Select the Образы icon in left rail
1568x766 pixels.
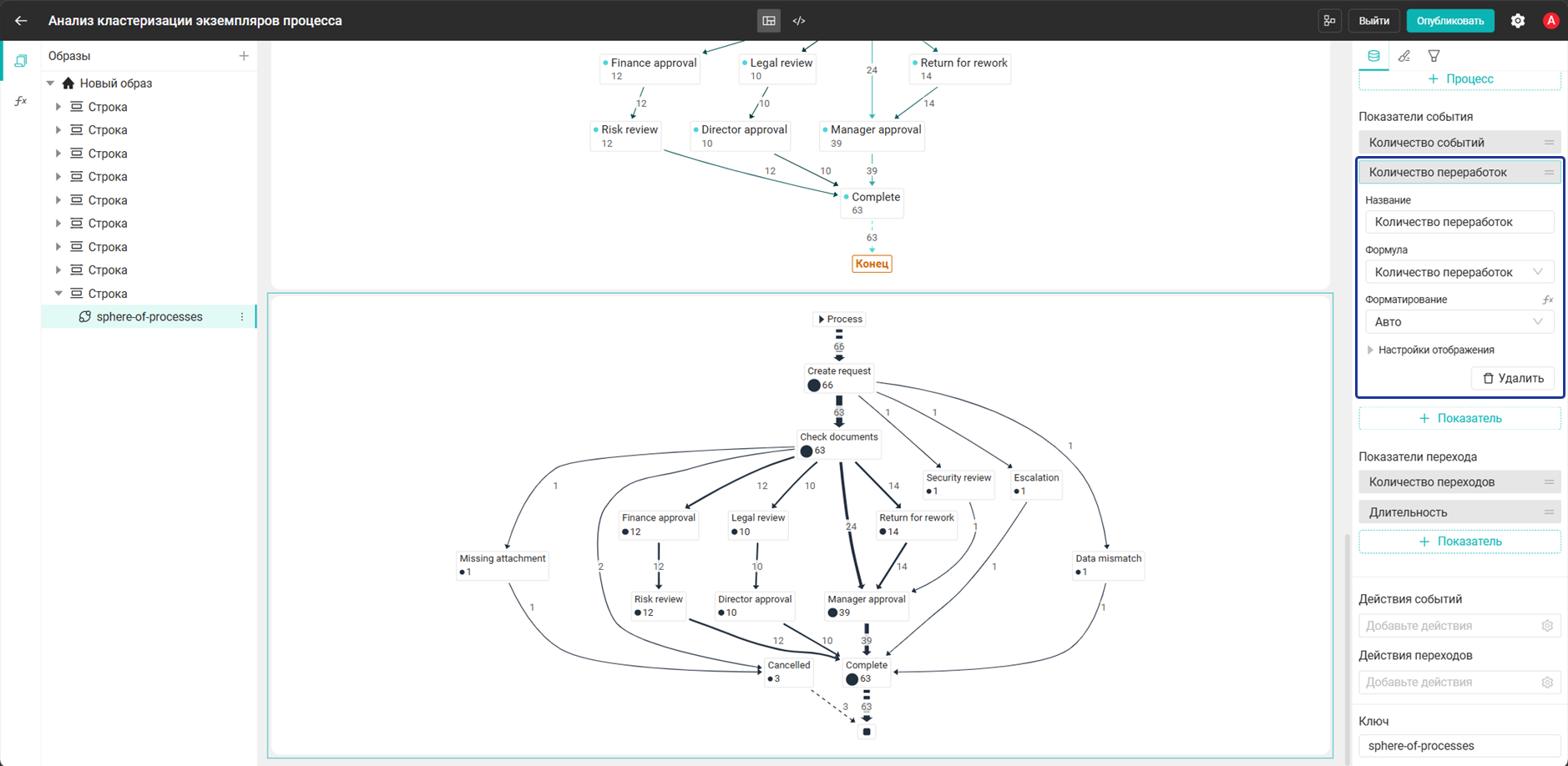point(21,61)
